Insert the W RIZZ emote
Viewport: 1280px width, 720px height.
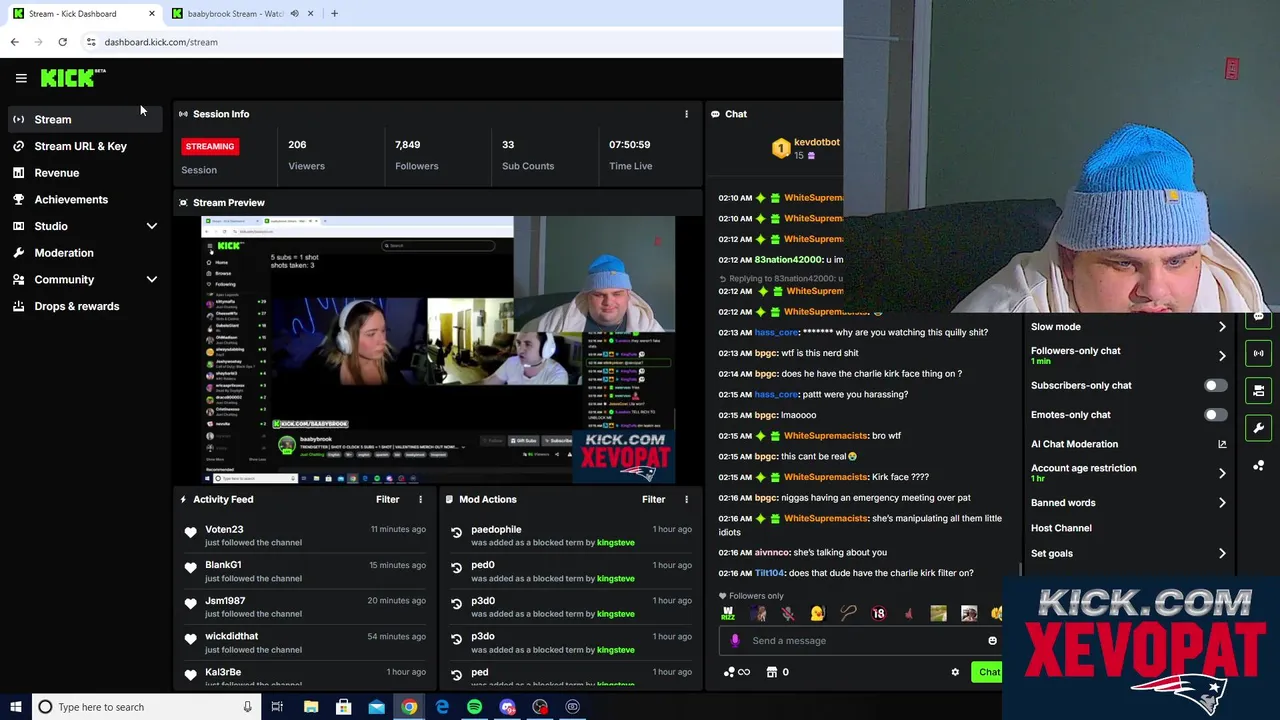point(728,613)
